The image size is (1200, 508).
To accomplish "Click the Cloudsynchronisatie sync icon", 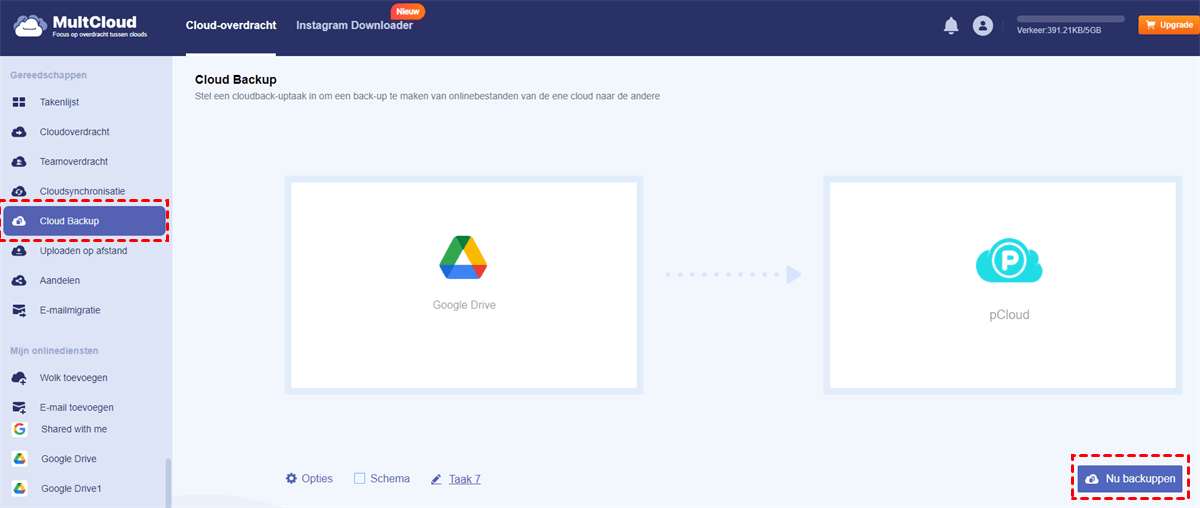I will click(x=19, y=191).
